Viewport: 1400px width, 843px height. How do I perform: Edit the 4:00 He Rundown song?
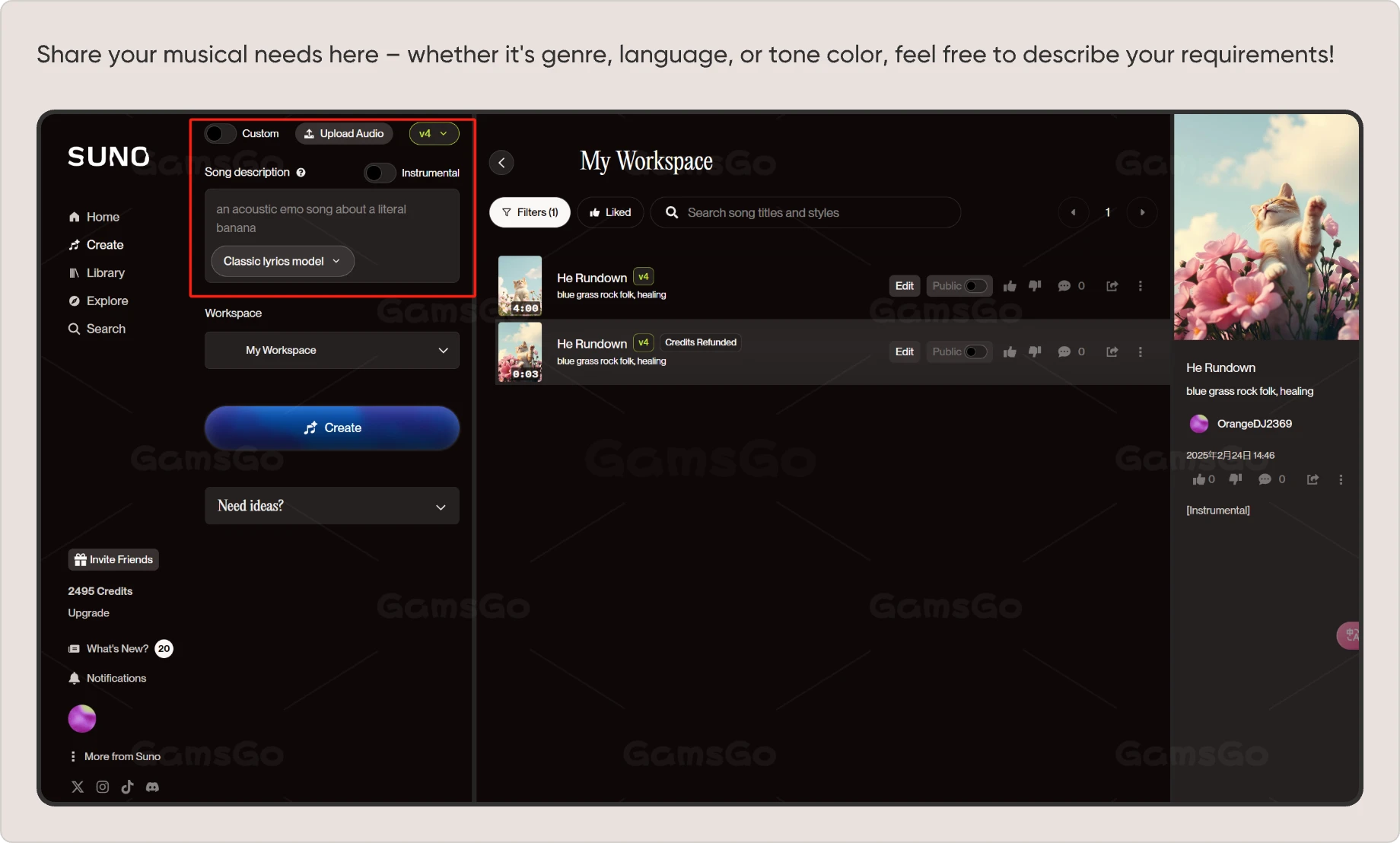pos(904,286)
